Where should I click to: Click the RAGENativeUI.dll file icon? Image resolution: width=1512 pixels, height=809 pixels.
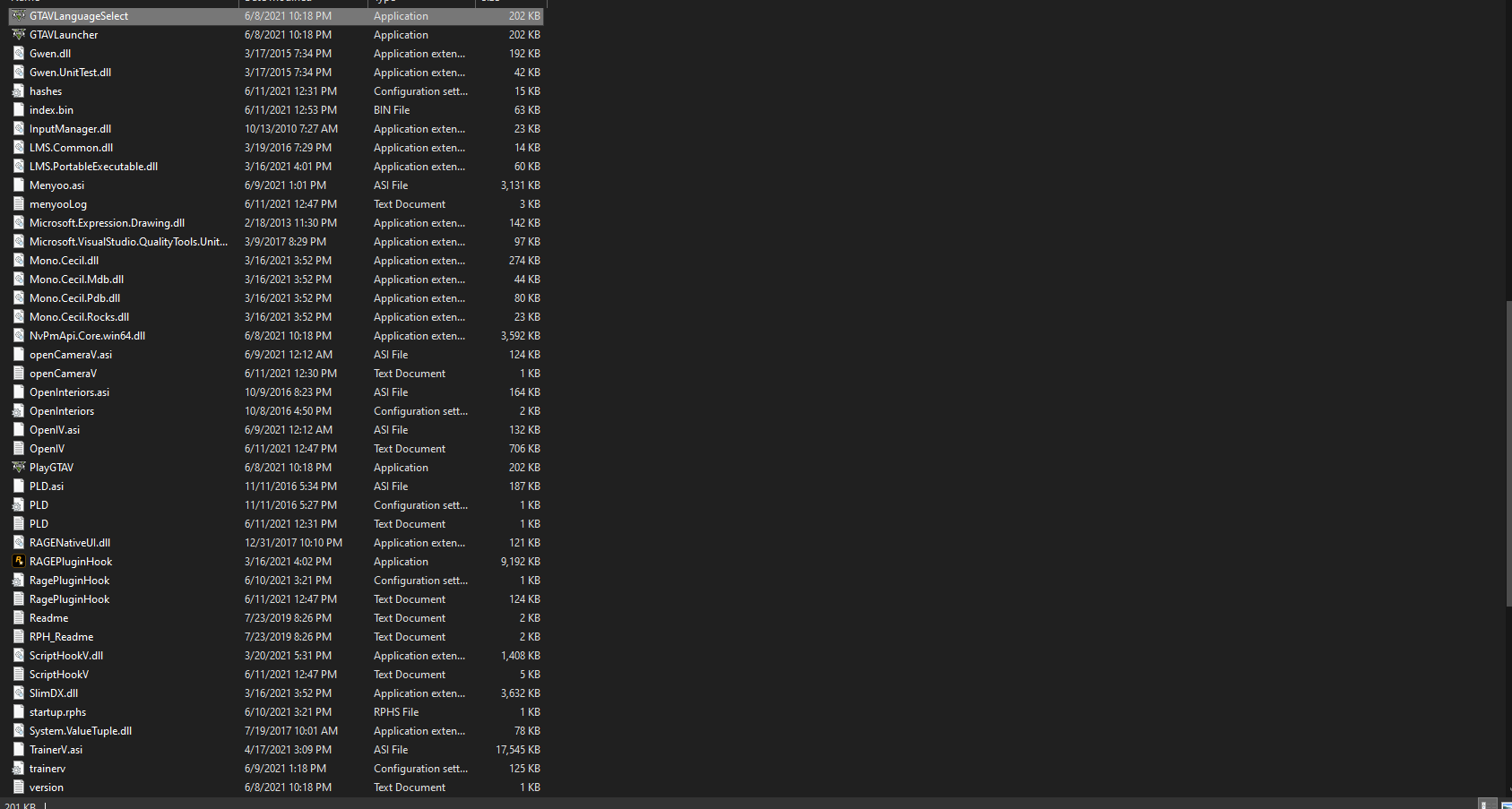coord(18,543)
